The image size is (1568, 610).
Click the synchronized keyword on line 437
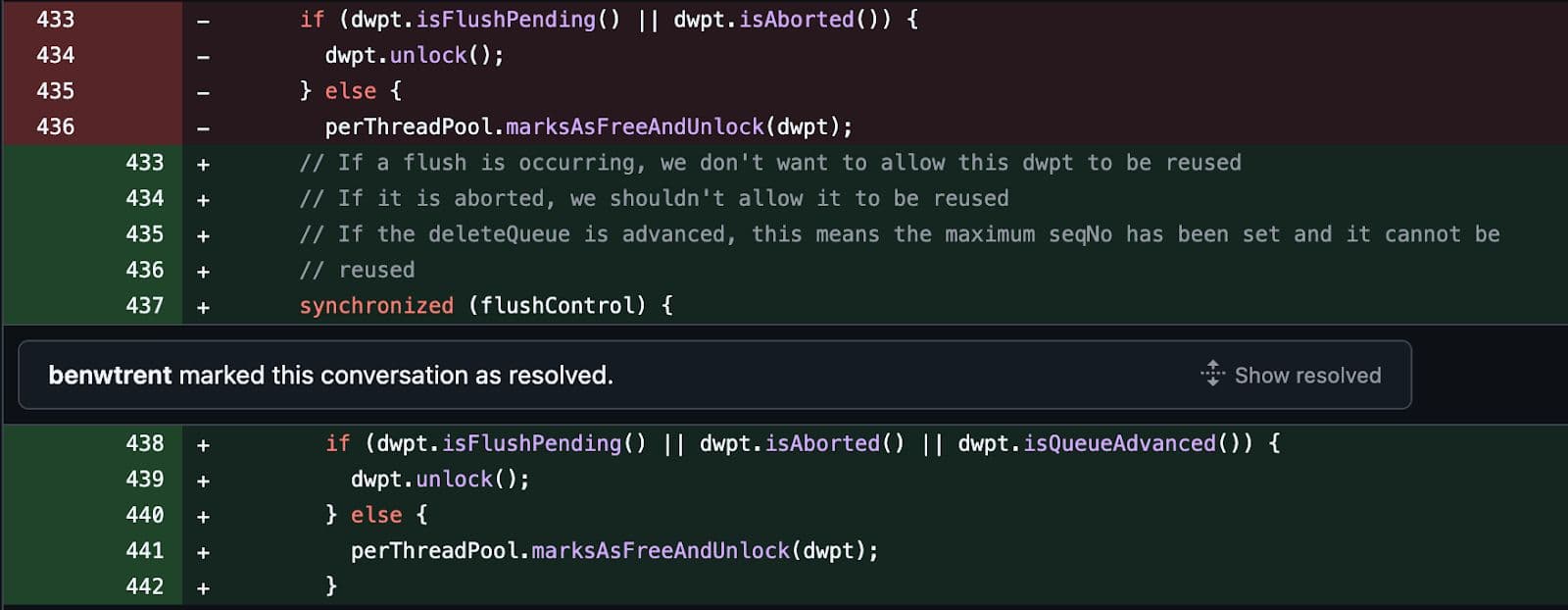(x=376, y=305)
